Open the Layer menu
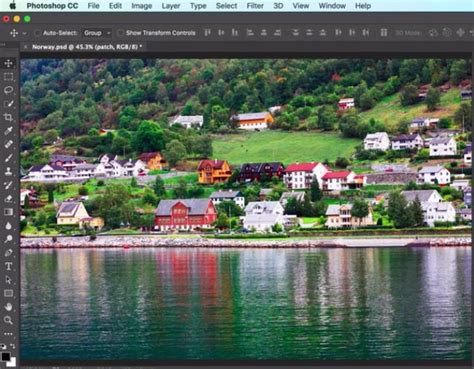This screenshot has height=369, width=474. tap(171, 6)
